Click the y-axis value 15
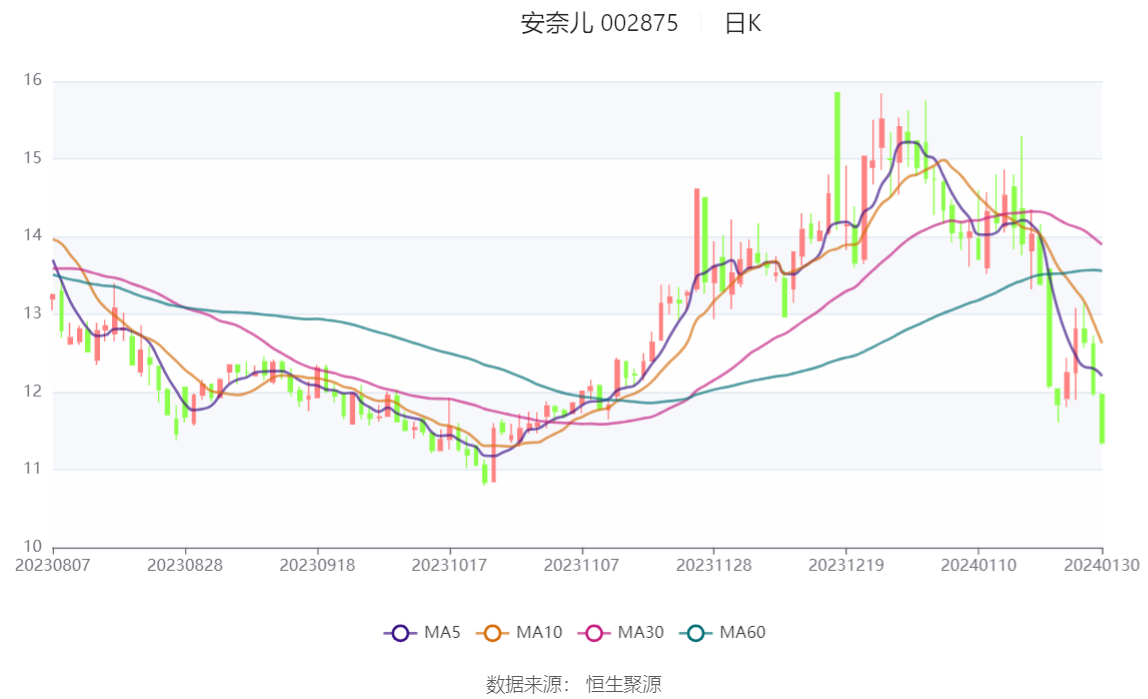The height and width of the screenshot is (699, 1148). click(x=32, y=157)
